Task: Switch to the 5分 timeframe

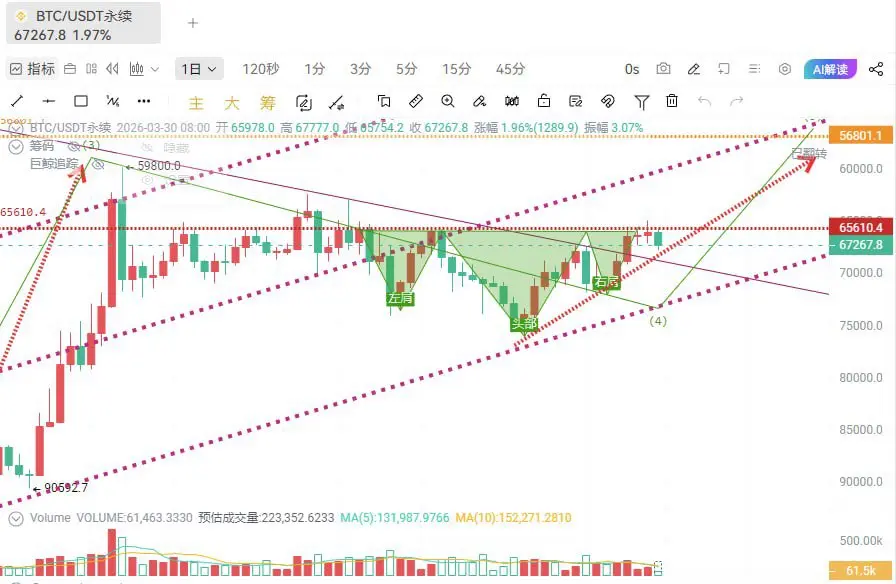Action: [x=406, y=69]
